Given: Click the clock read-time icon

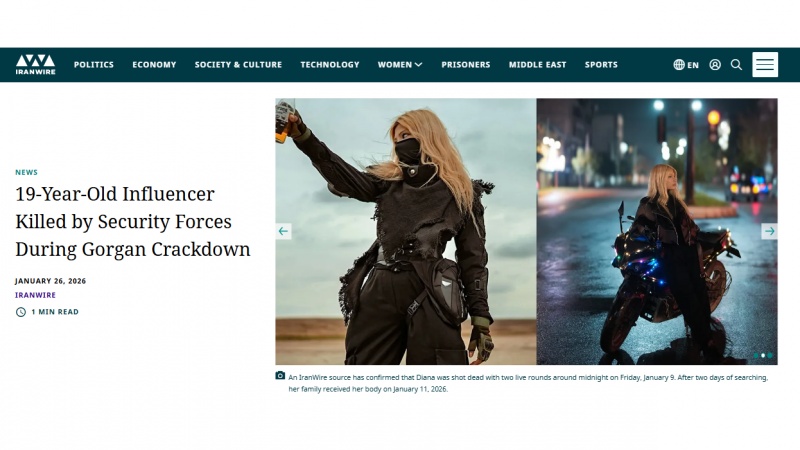Looking at the screenshot, I should 21,312.
